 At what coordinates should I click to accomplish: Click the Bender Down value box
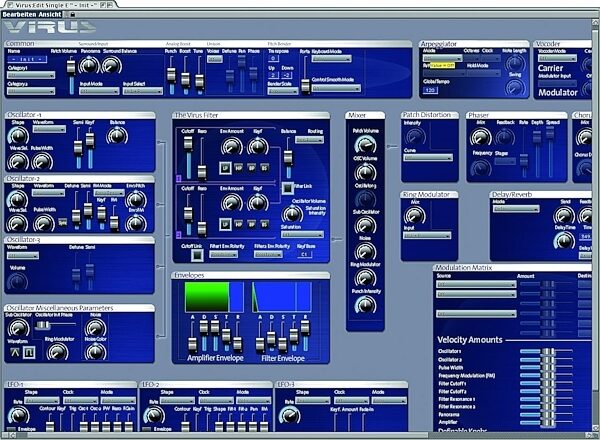pos(287,75)
